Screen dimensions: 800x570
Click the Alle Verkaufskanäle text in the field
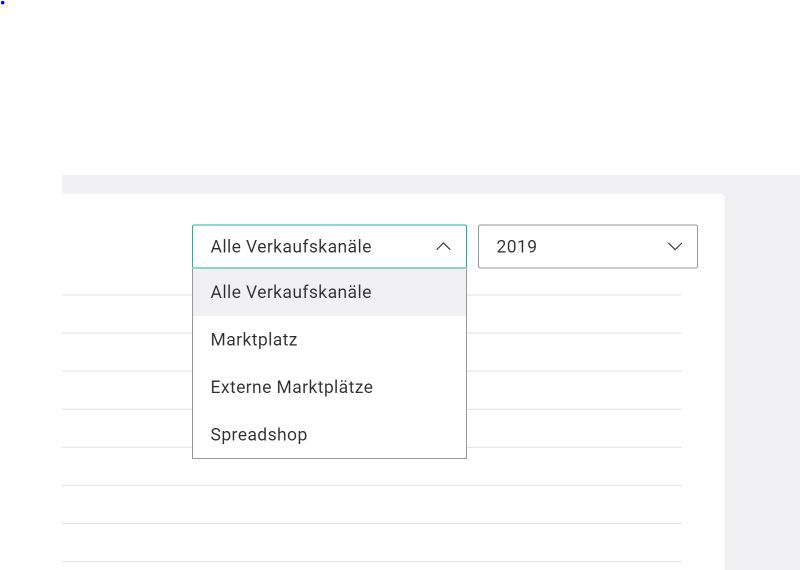[x=291, y=247]
